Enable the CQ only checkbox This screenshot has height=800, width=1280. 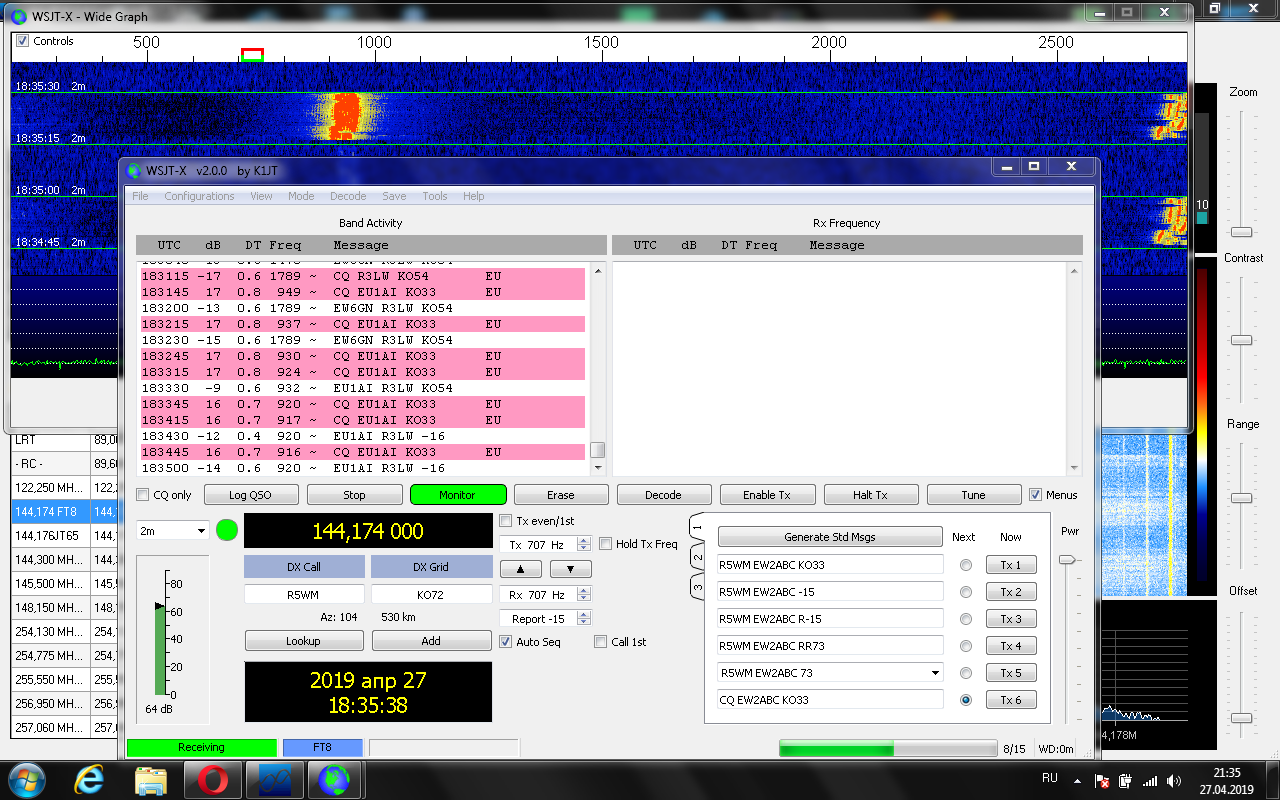click(143, 495)
